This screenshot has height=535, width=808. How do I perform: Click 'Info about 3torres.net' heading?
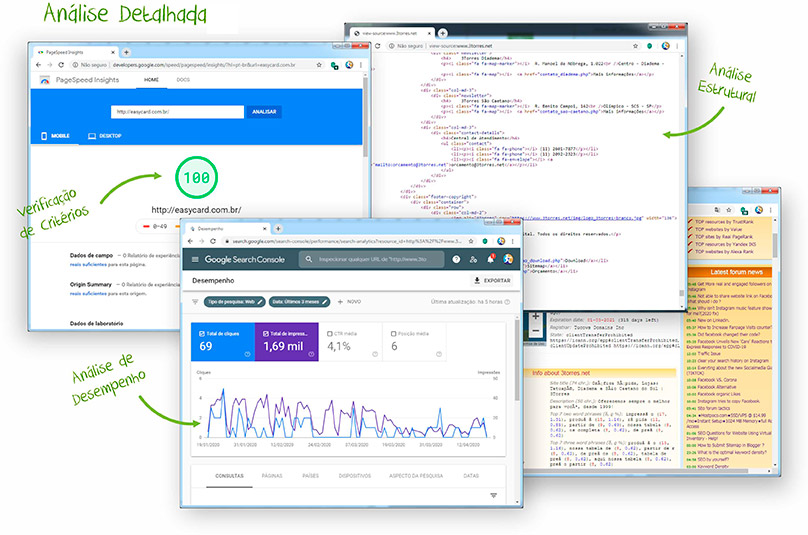click(x=561, y=373)
